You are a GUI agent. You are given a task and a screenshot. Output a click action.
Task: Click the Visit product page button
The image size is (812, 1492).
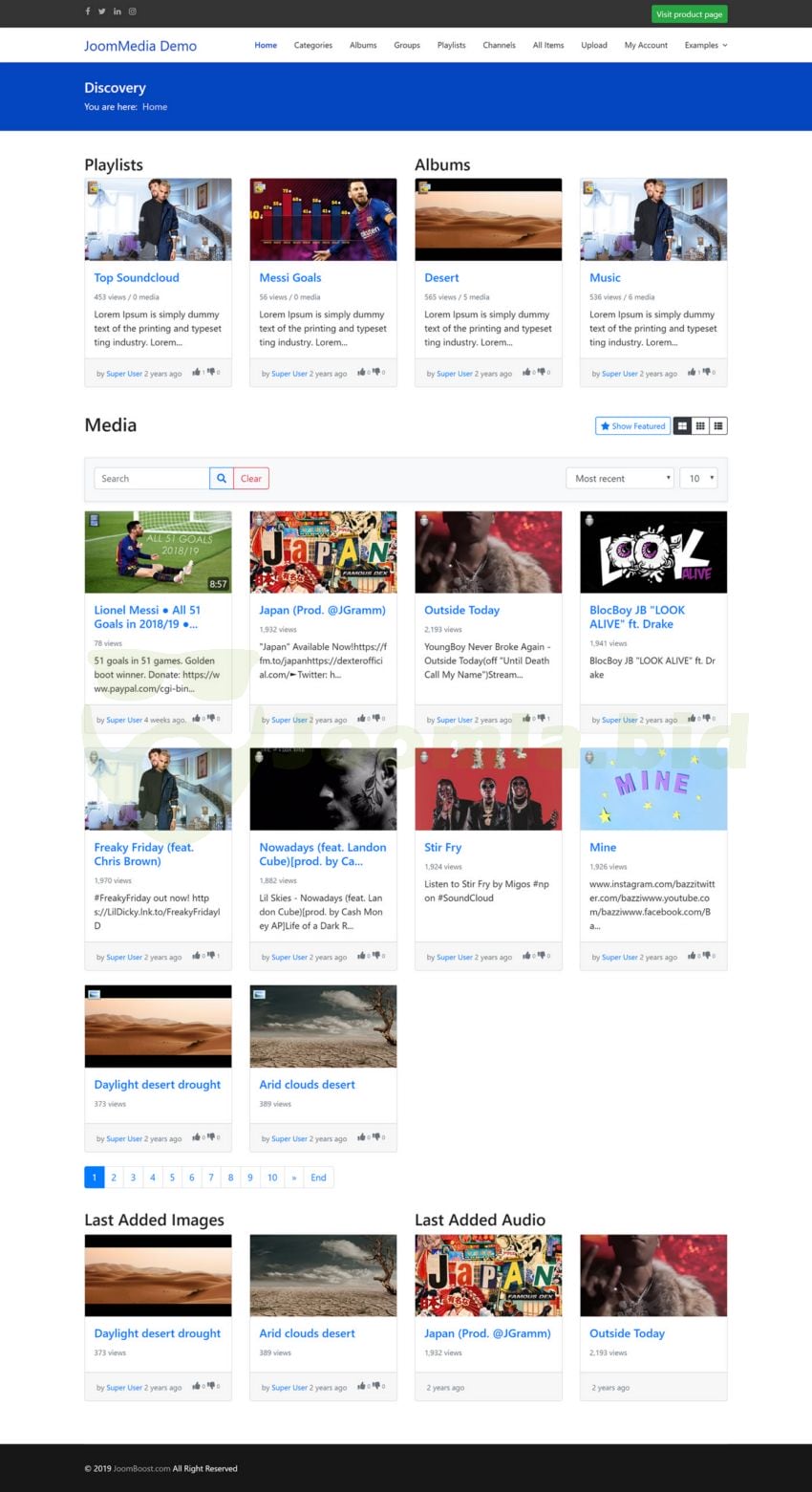(x=688, y=14)
